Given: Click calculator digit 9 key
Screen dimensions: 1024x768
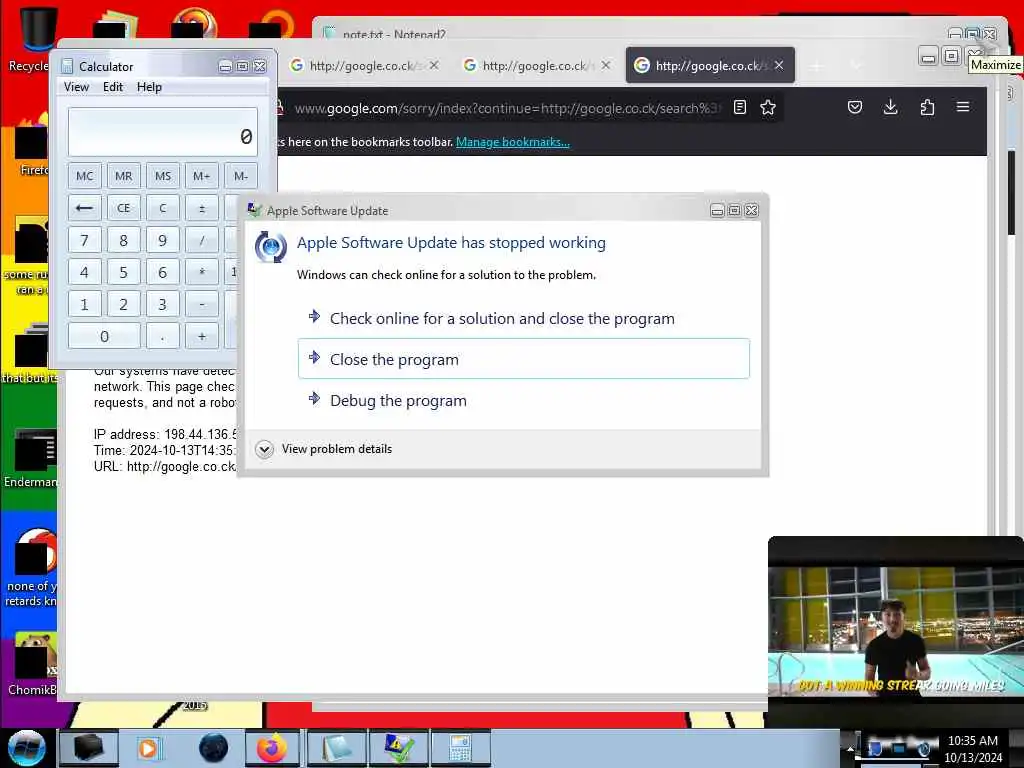Looking at the screenshot, I should [x=163, y=240].
